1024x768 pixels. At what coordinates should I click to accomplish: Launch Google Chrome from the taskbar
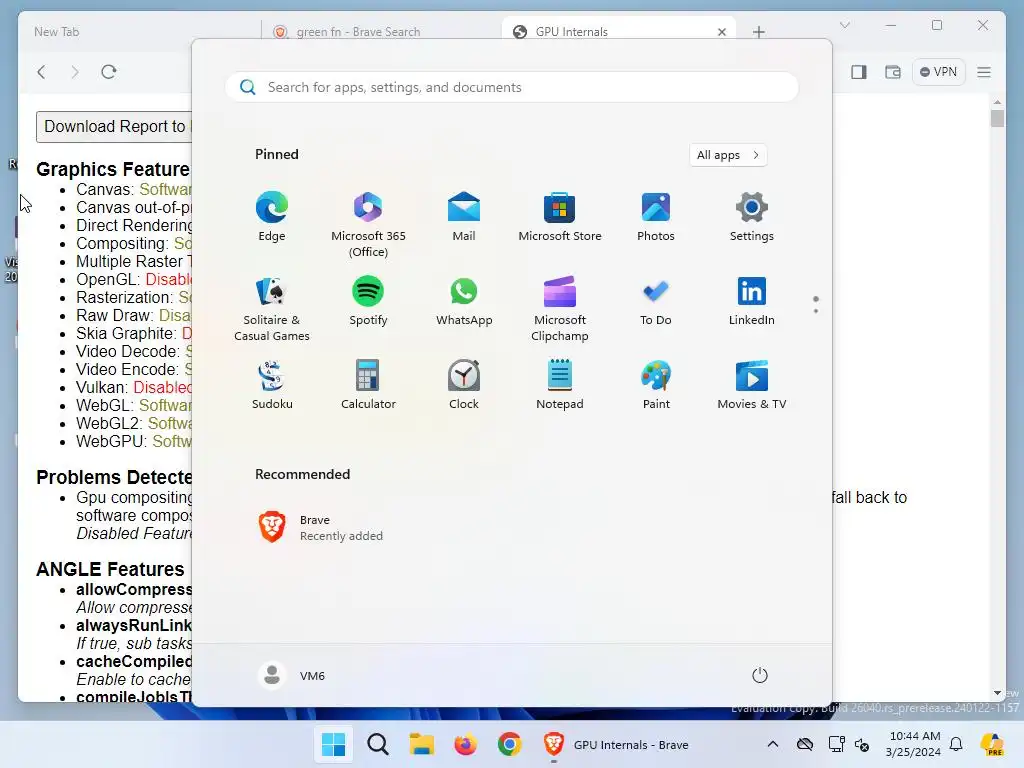509,744
